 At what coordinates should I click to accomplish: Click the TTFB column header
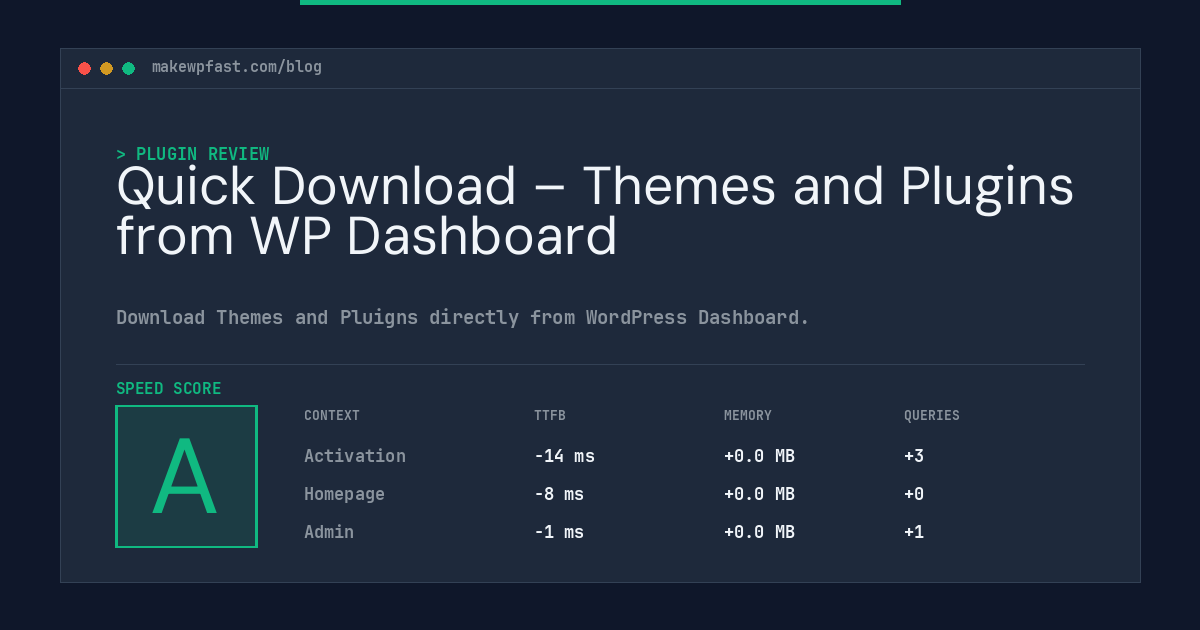(x=550, y=416)
